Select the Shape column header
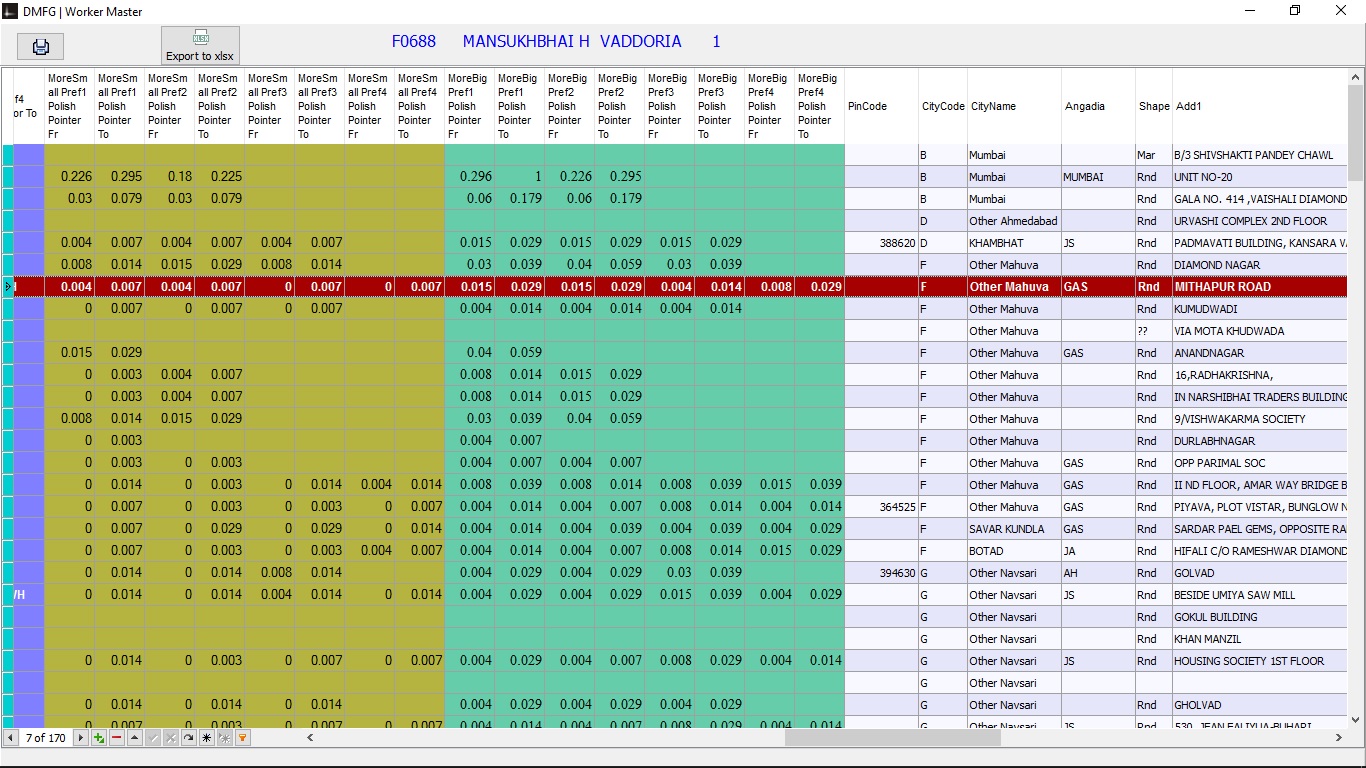 [x=1154, y=106]
